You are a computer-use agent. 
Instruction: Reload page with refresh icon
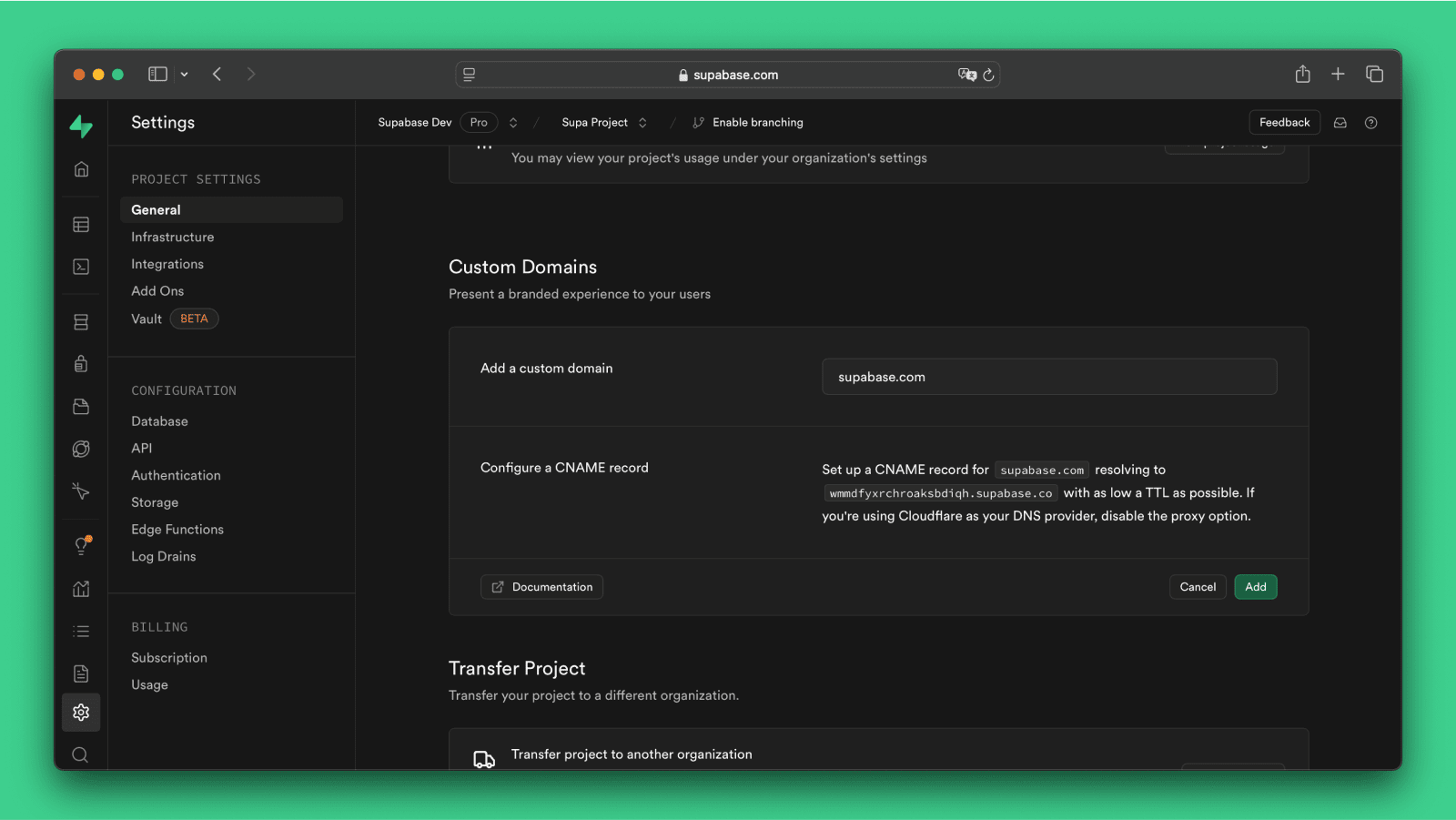tap(988, 75)
